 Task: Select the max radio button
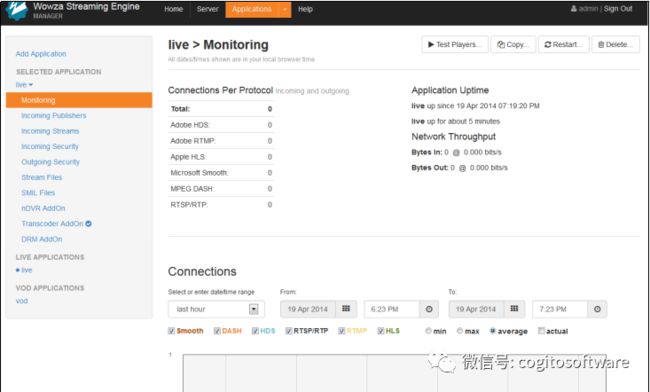(460, 331)
